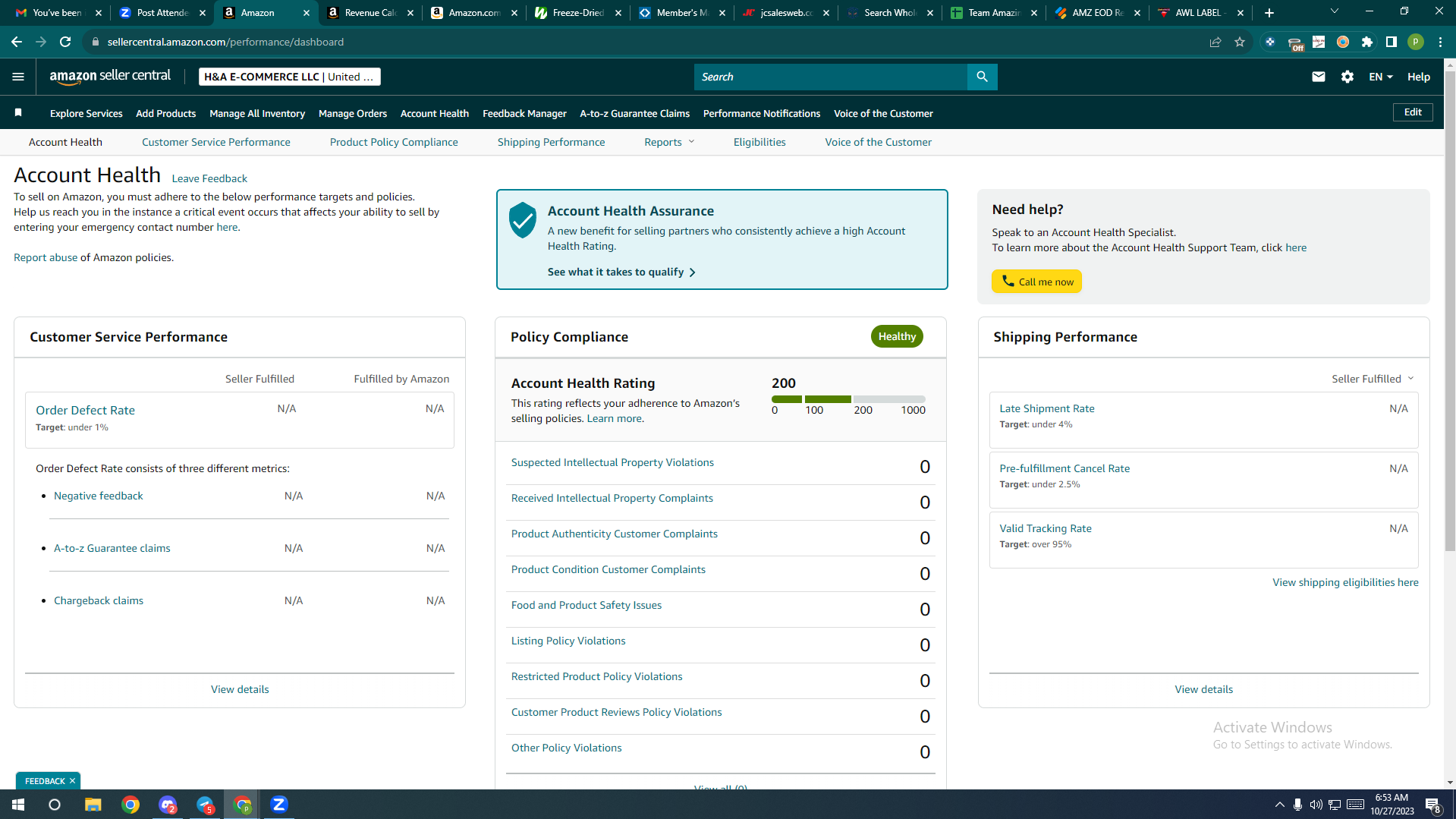Click the Amazon Seller Central logo

pos(110,76)
